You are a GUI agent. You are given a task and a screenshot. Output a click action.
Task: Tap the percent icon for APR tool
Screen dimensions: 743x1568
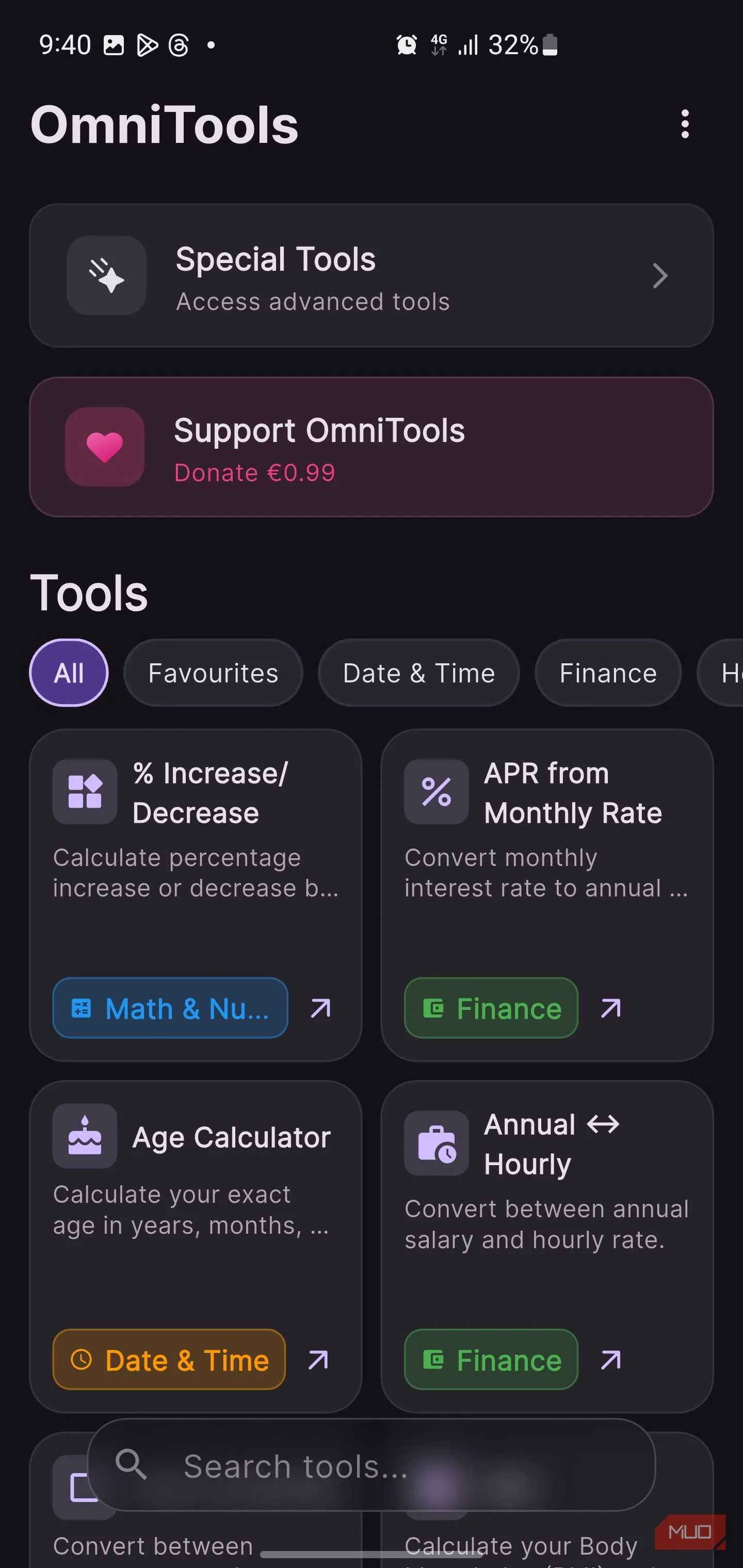[x=436, y=791]
